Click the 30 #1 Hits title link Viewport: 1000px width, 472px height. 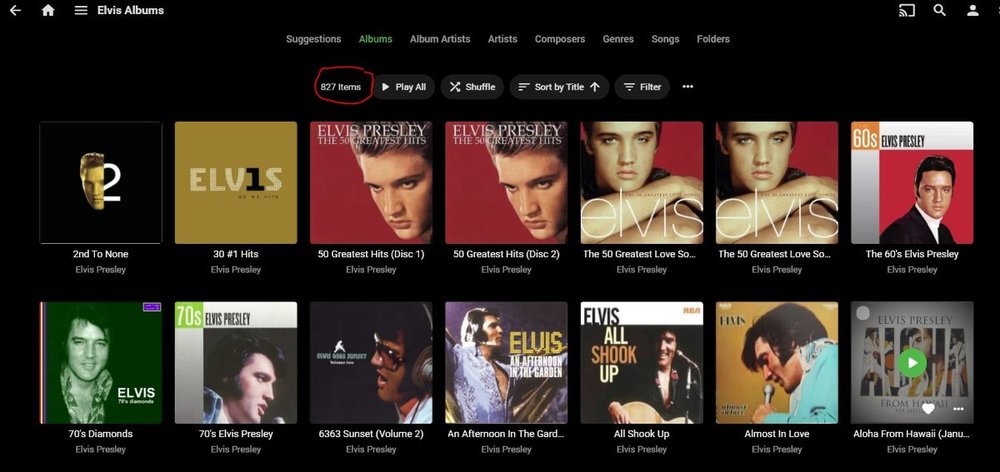click(236, 254)
